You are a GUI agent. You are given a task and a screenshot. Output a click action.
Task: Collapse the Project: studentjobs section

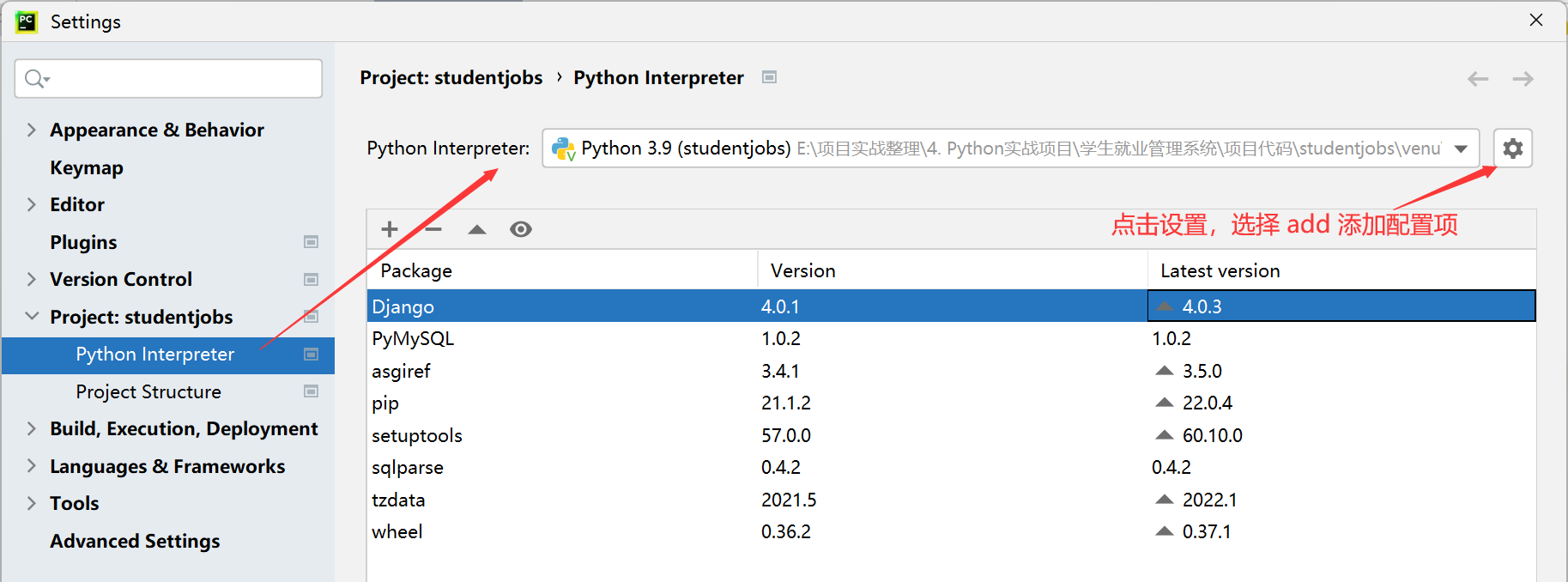pyautogui.click(x=32, y=317)
